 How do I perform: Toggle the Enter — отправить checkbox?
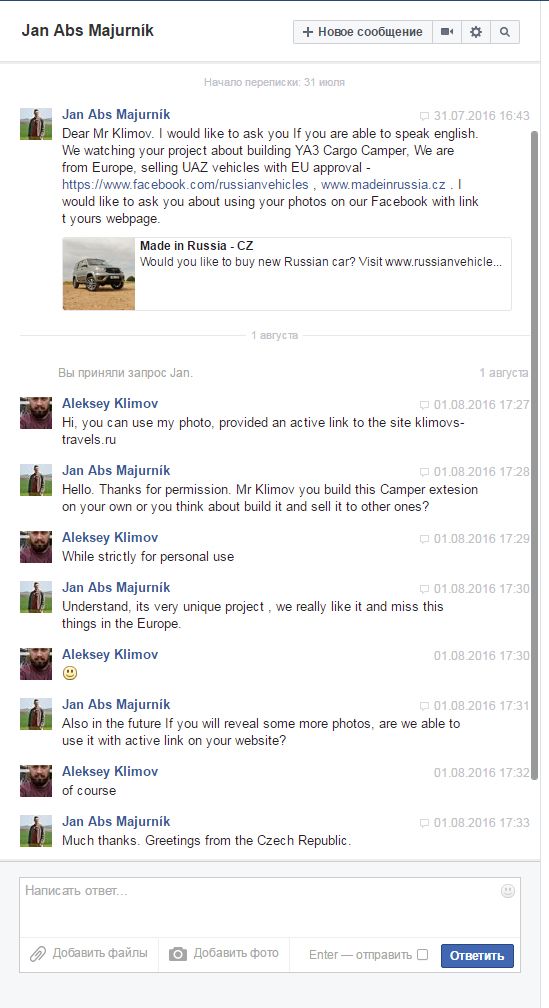(422, 955)
